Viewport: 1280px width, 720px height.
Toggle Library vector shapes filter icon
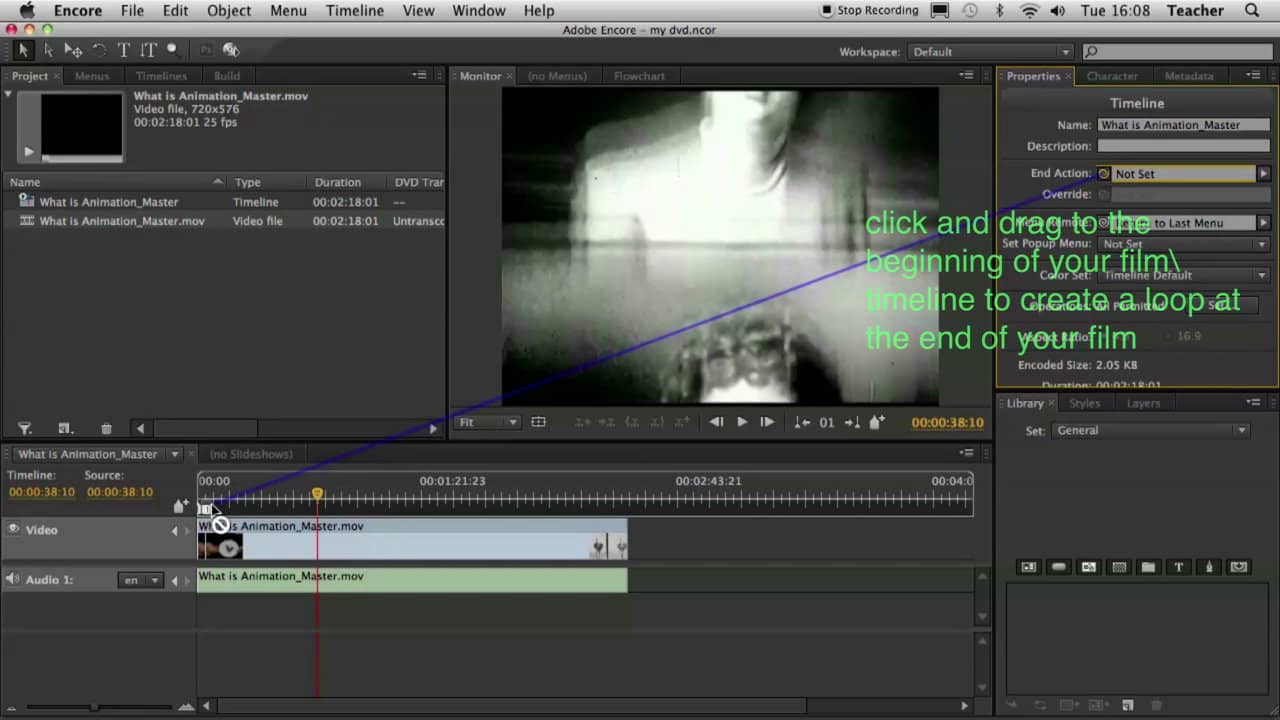pyautogui.click(x=1208, y=567)
